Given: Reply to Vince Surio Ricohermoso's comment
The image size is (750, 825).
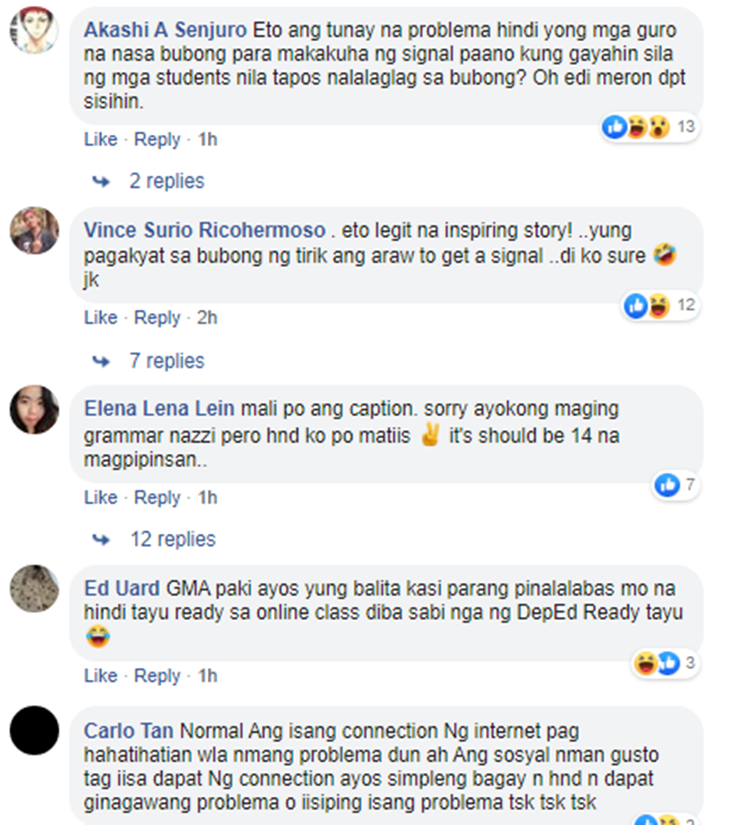Looking at the screenshot, I should tap(157, 318).
